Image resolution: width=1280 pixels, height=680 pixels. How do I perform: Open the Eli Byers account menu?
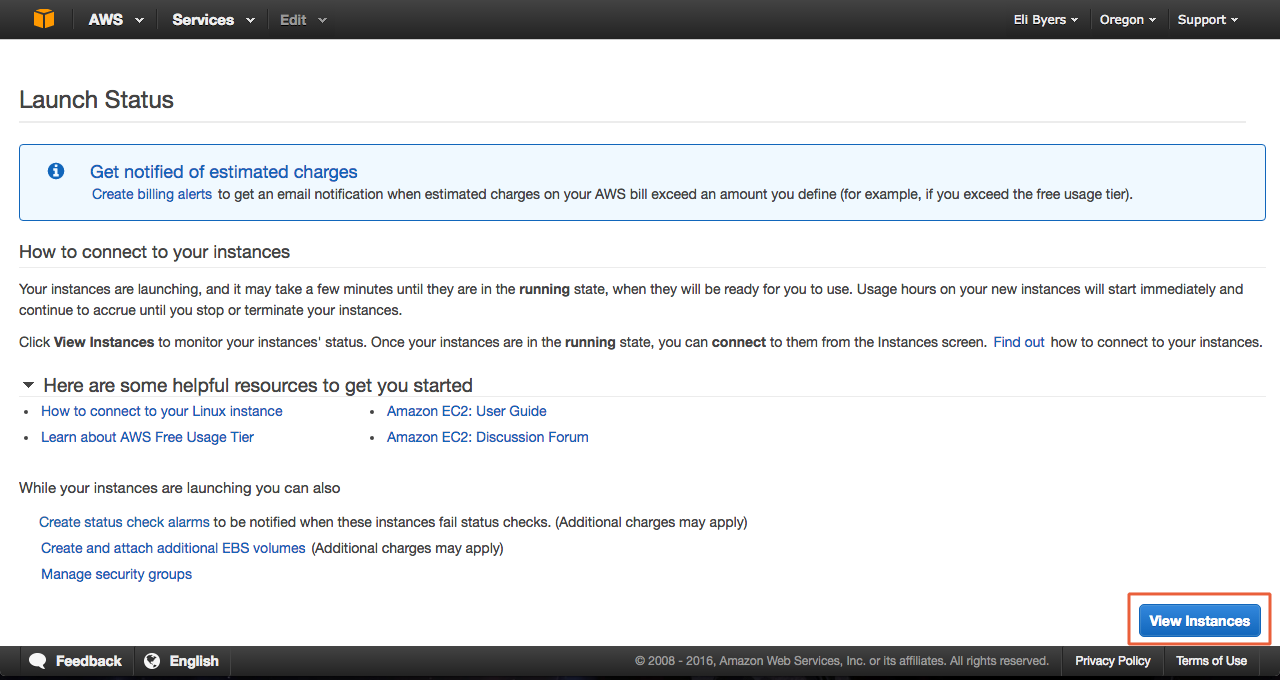tap(1046, 20)
